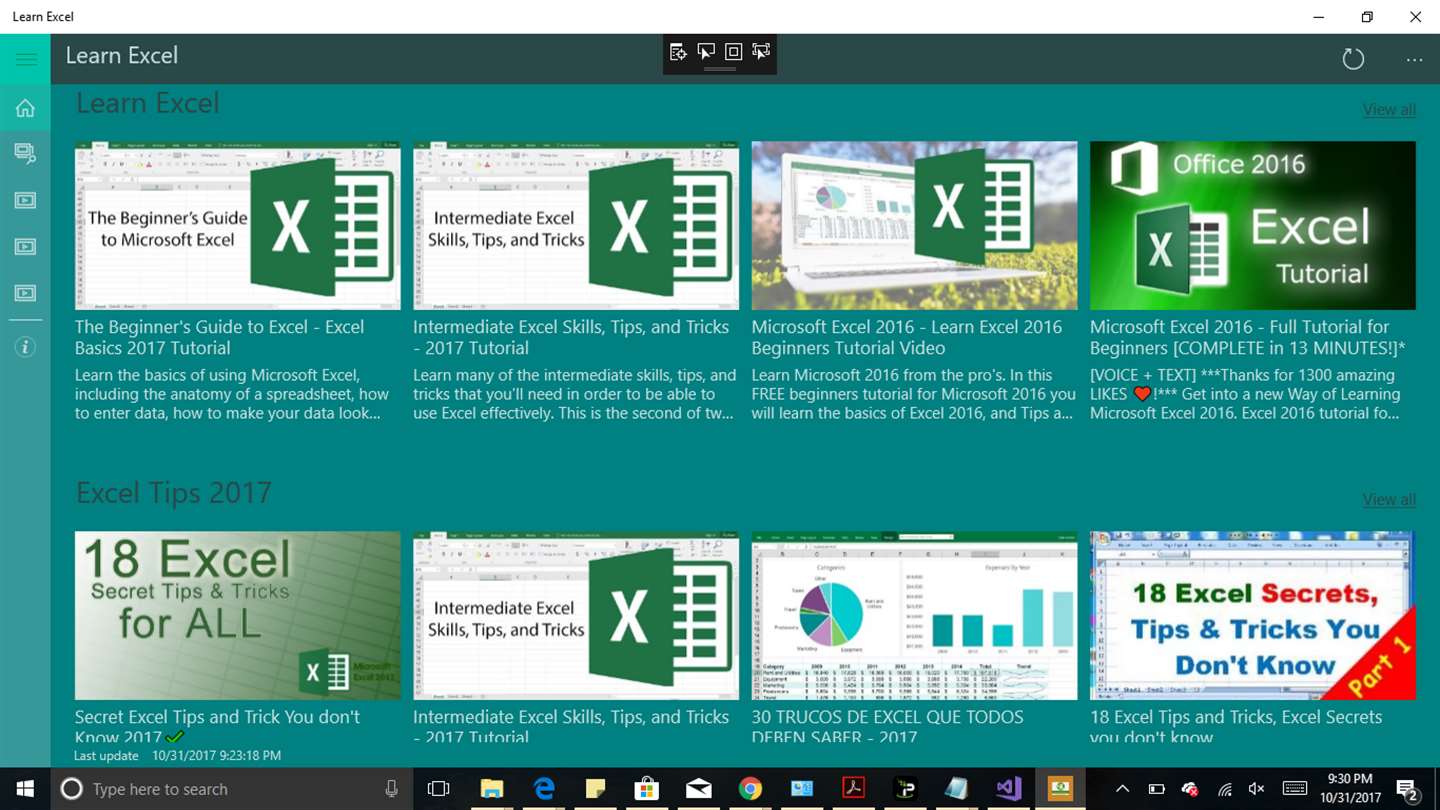Go to the Home section in sidebar
This screenshot has height=810, width=1440.
coord(25,108)
